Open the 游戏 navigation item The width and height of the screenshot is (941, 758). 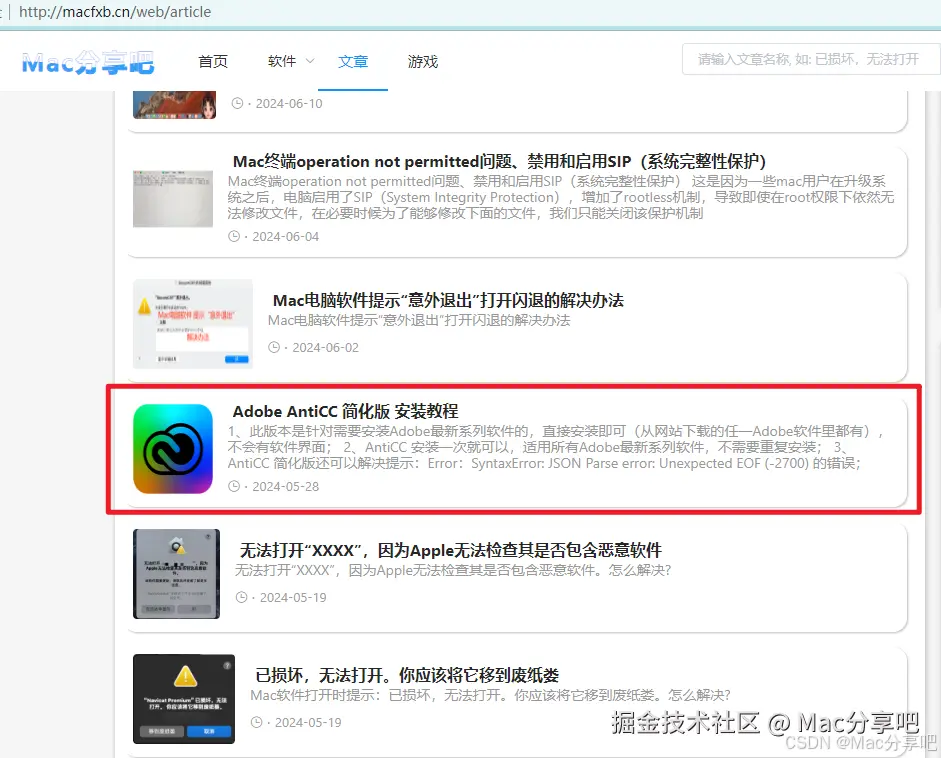coord(422,61)
